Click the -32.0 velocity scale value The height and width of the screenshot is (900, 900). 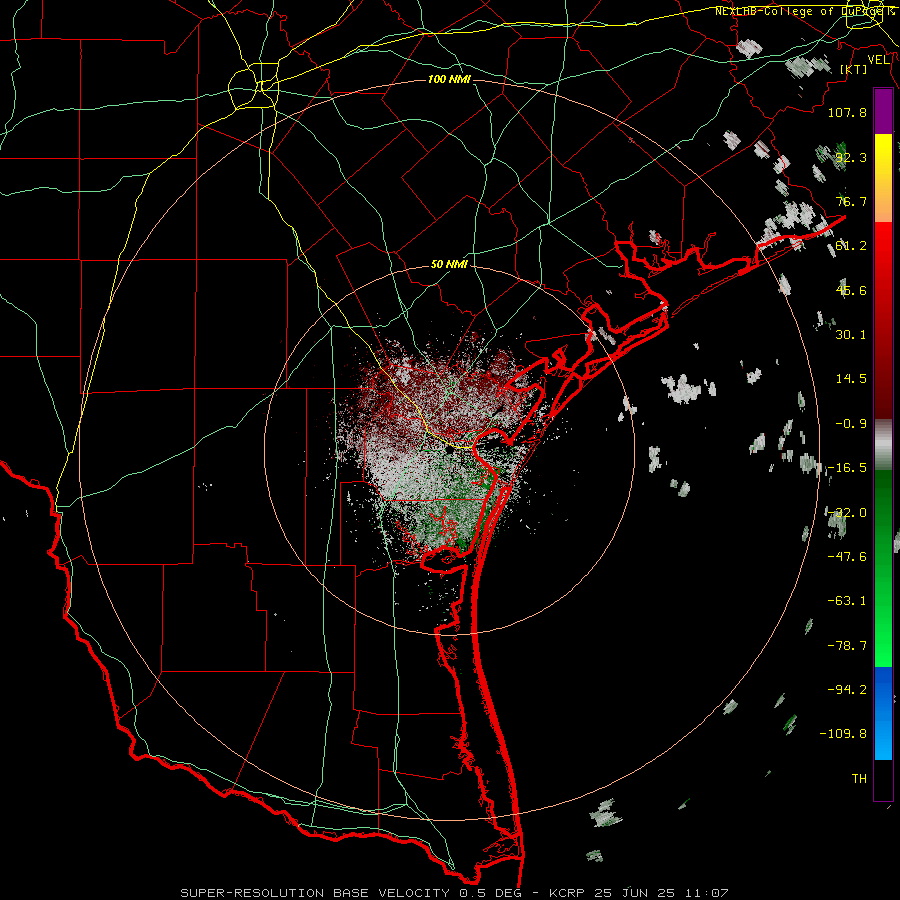[847, 513]
